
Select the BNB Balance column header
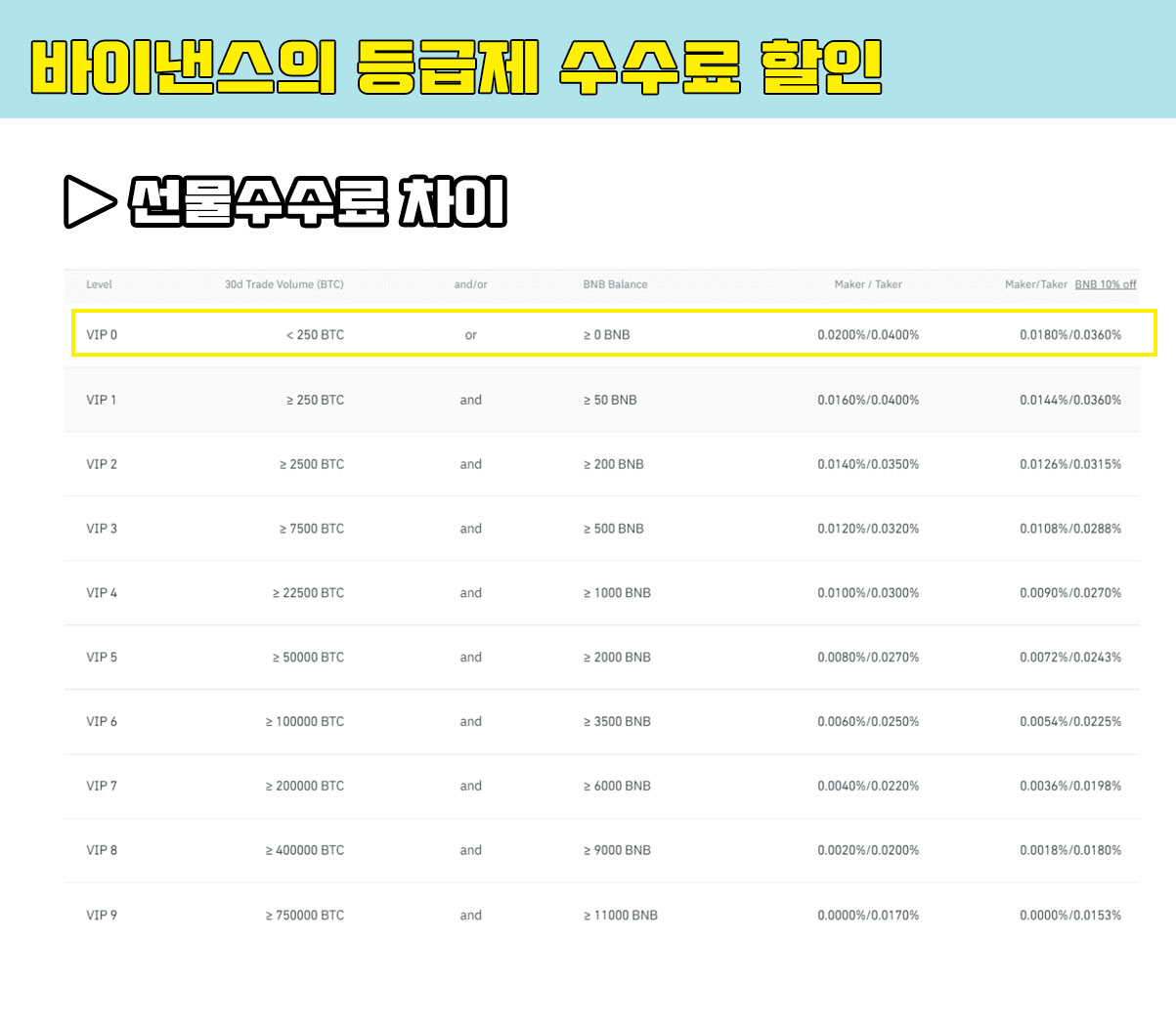615,284
